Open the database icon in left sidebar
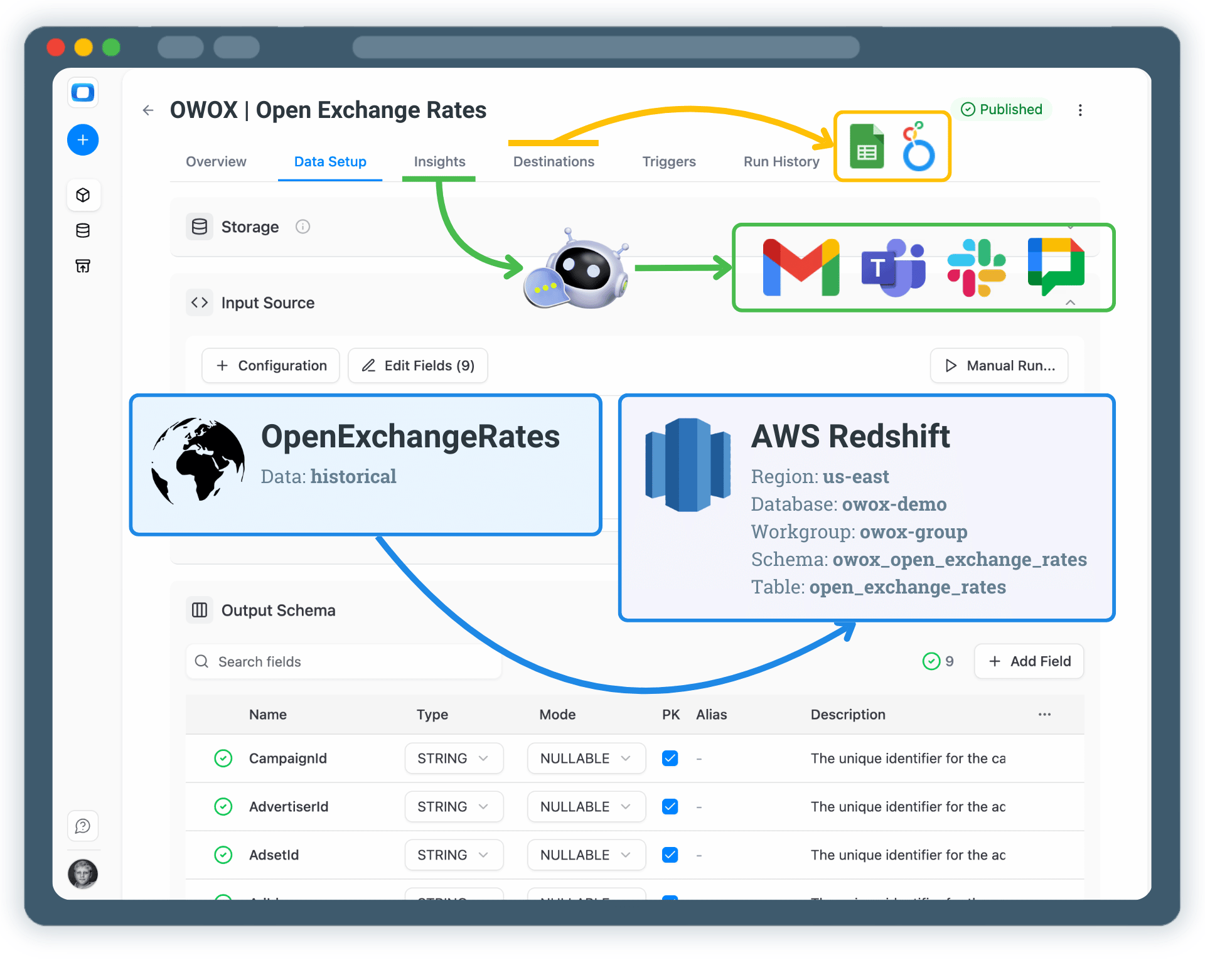This screenshot has width=1205, height=980. point(83,230)
